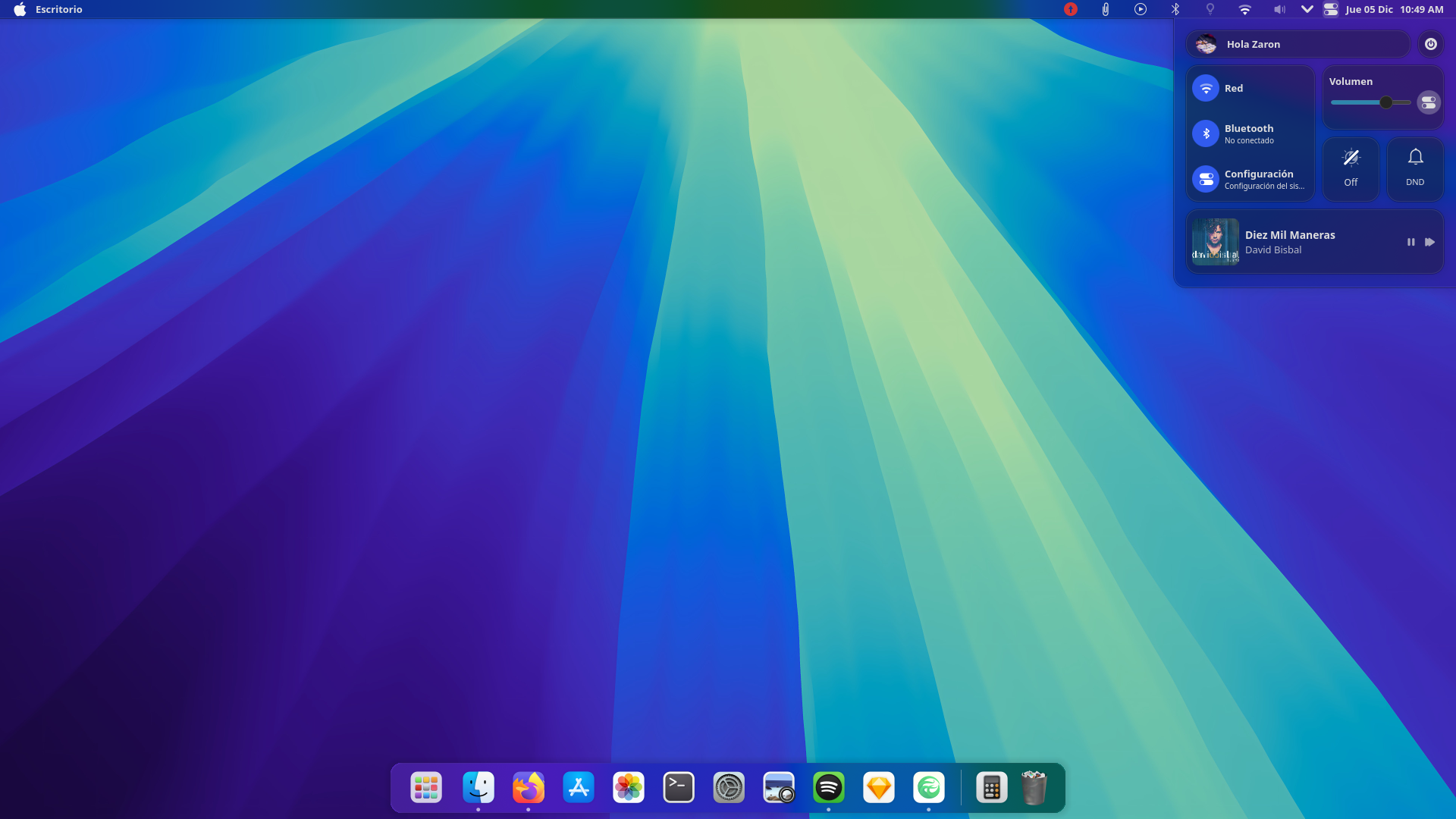Click the Apple logo menu
The width and height of the screenshot is (1456, 819).
click(x=20, y=9)
